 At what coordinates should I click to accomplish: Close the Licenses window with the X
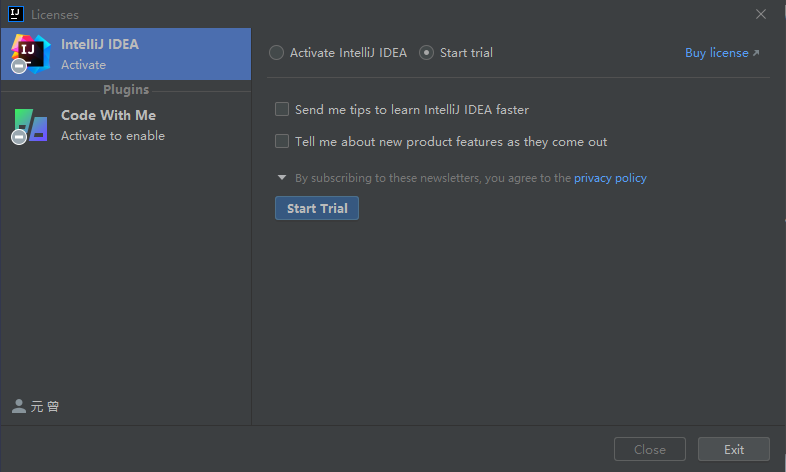coord(761,14)
